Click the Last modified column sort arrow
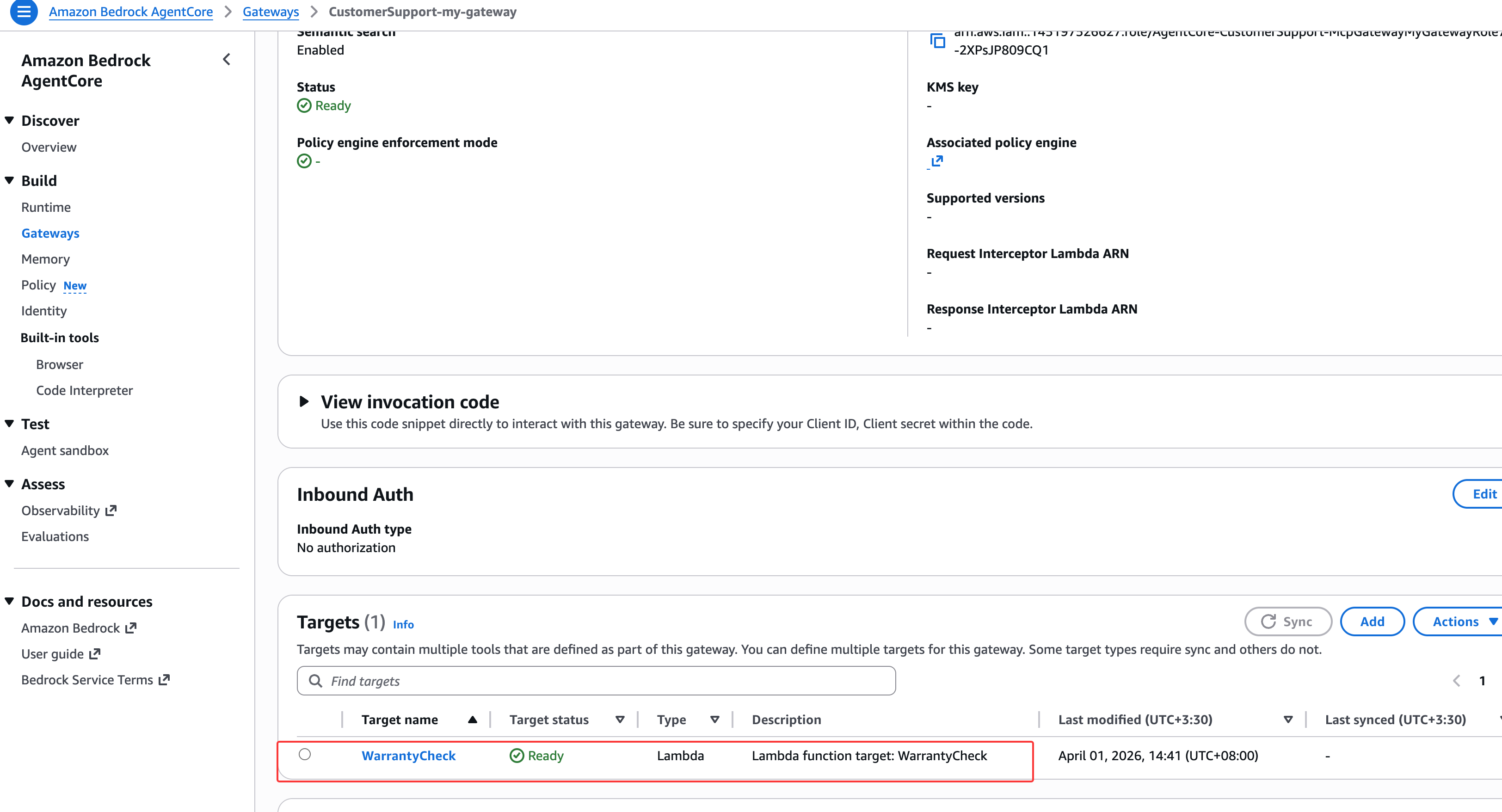1502x812 pixels. tap(1288, 720)
